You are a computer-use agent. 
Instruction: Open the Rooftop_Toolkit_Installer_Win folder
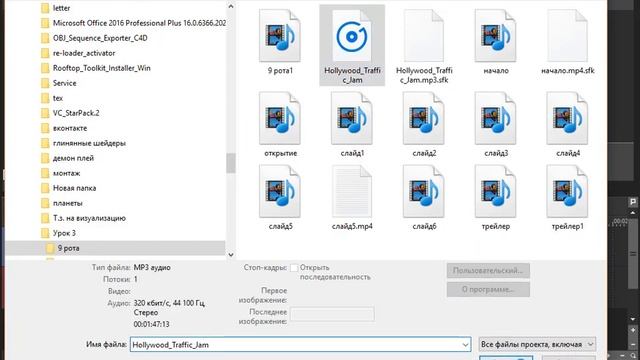(96, 68)
